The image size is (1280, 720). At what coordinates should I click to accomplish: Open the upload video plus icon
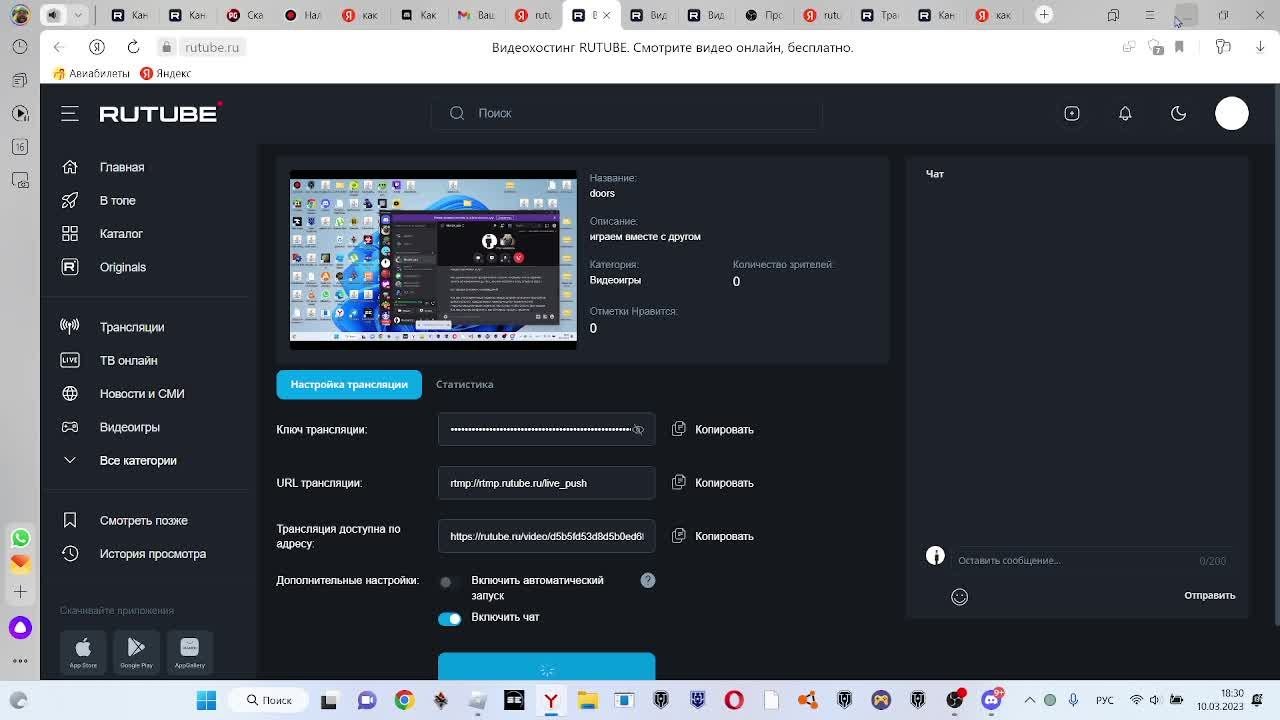[1072, 114]
